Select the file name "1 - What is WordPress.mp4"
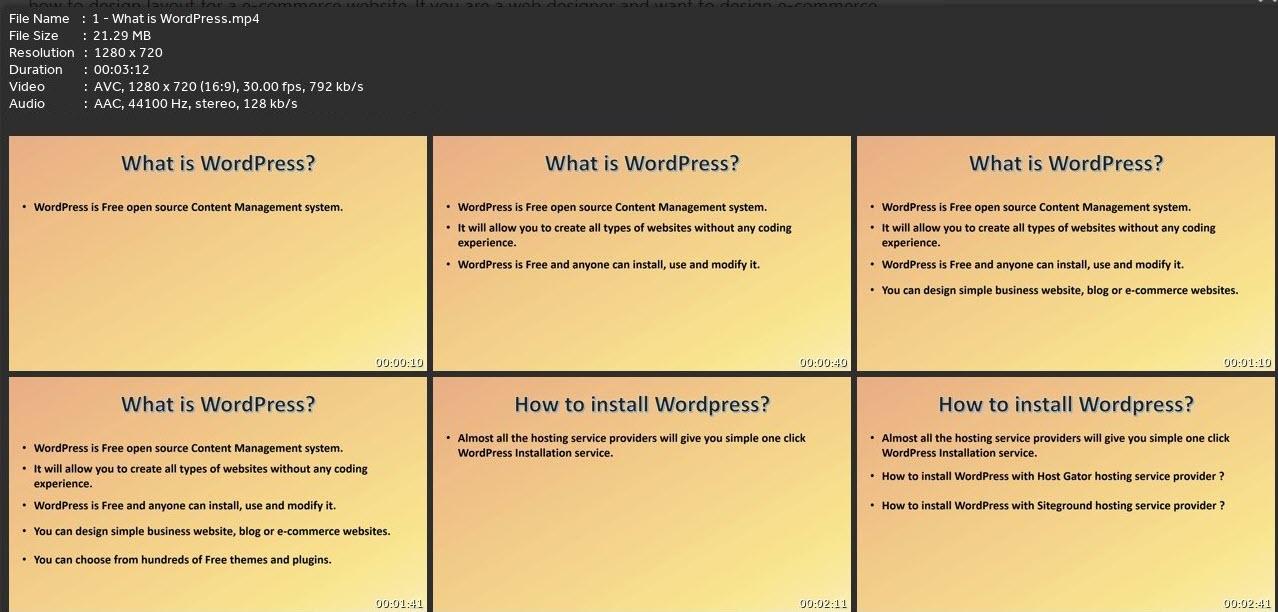This screenshot has height=612, width=1278. point(177,18)
